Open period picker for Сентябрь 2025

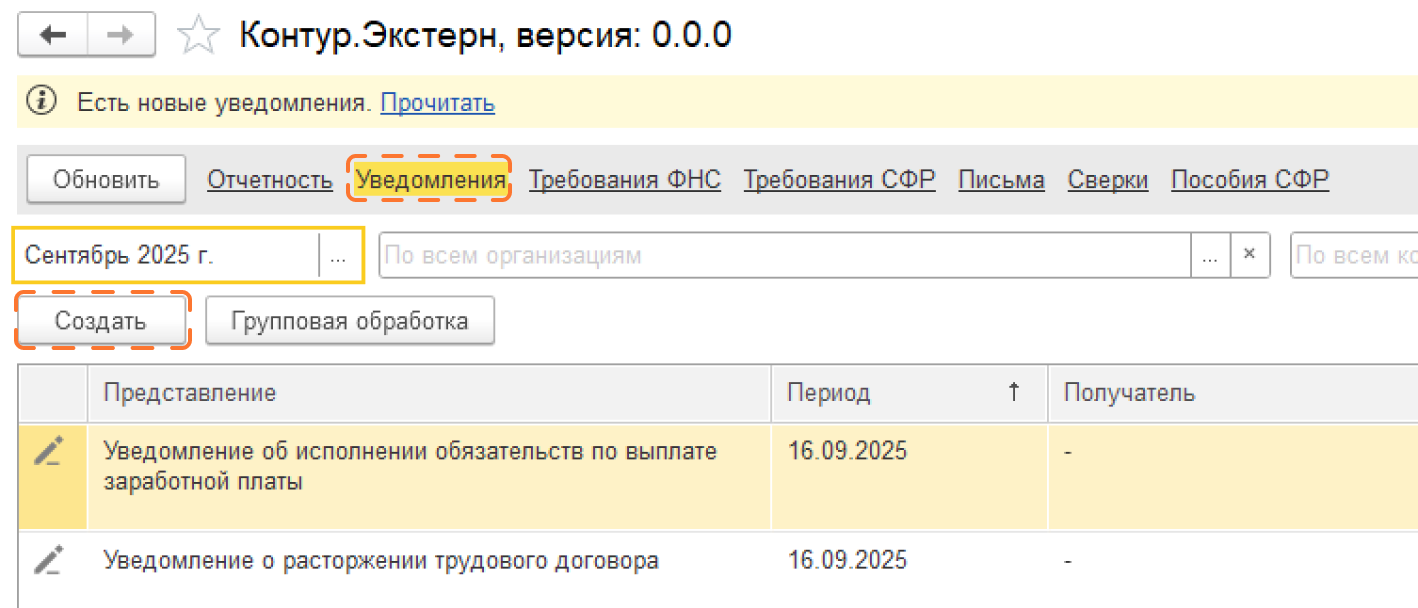click(x=339, y=256)
